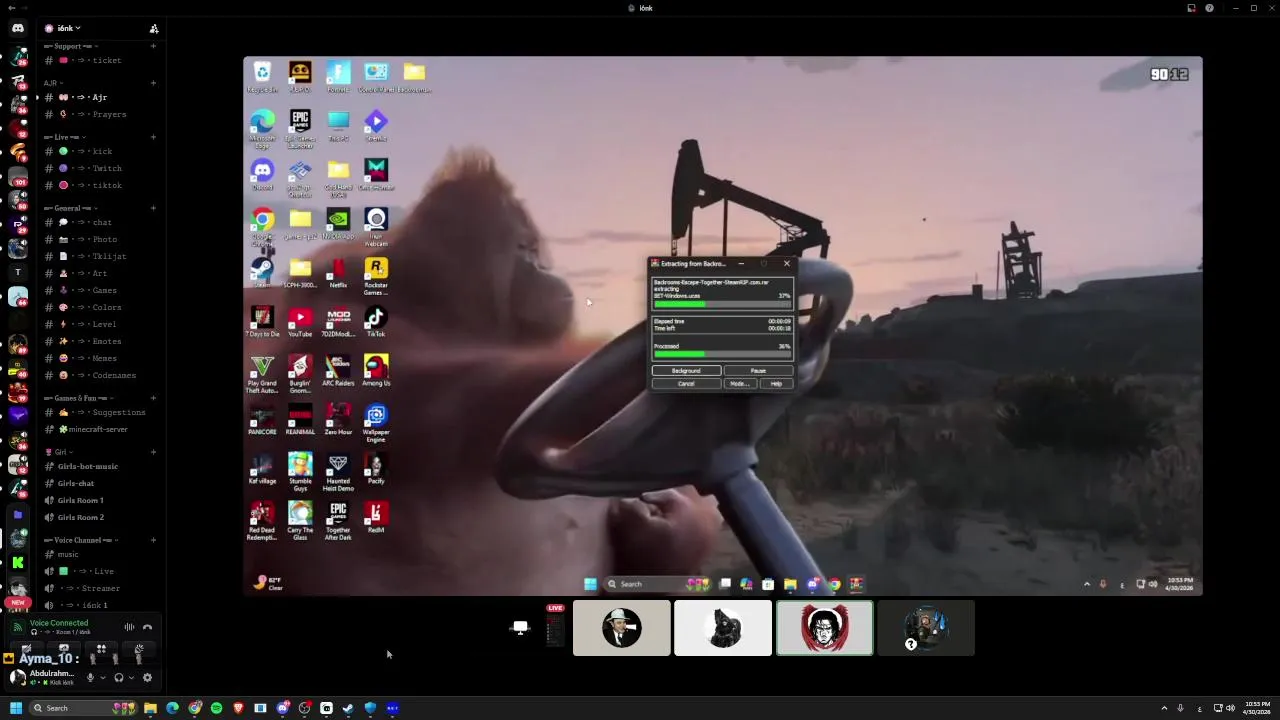Viewport: 1280px width, 720px height.
Task: Open the server folder icon in sidebar
Action: 18,515
